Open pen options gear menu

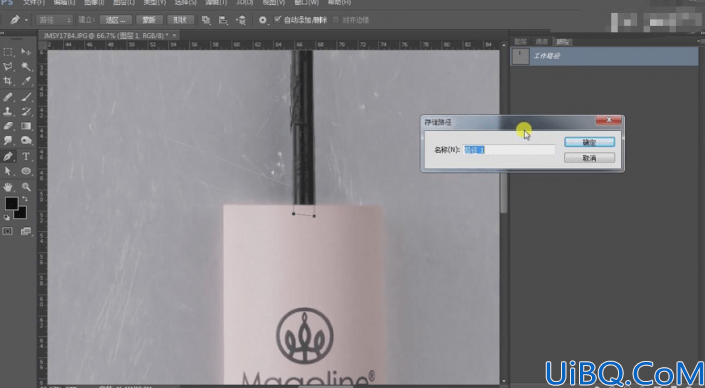(263, 20)
